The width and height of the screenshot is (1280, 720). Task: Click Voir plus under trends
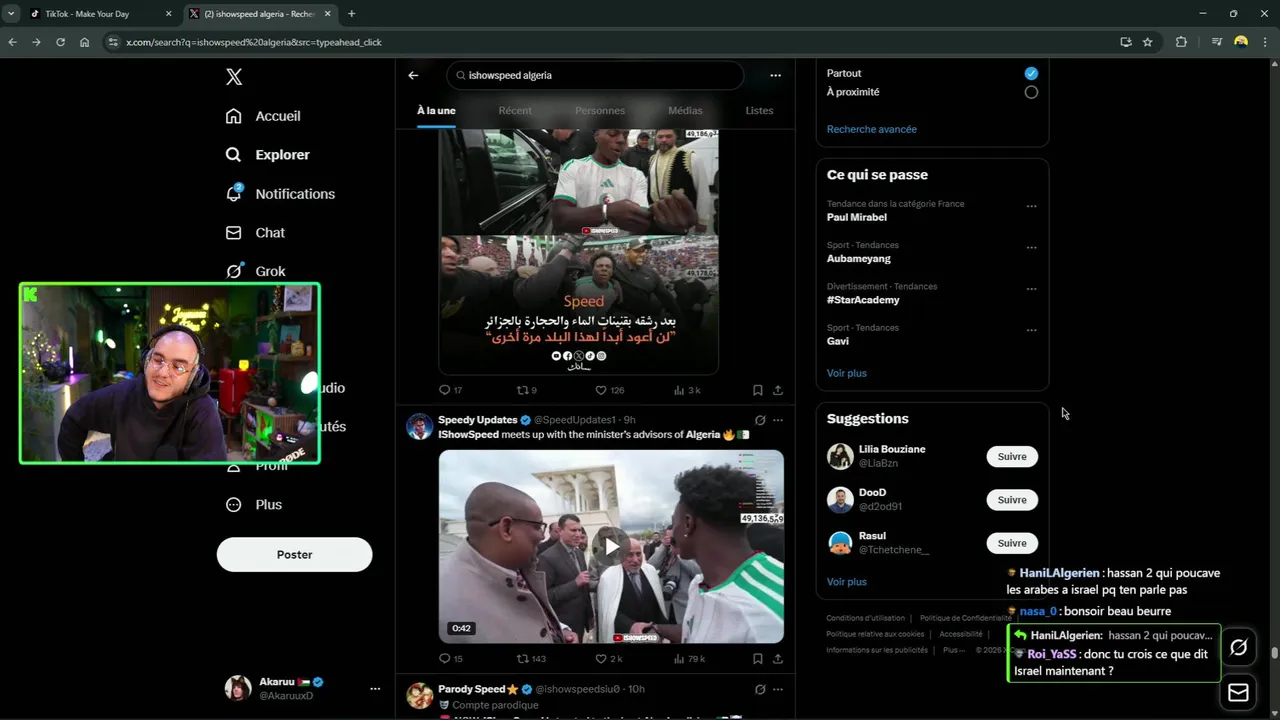click(x=846, y=373)
